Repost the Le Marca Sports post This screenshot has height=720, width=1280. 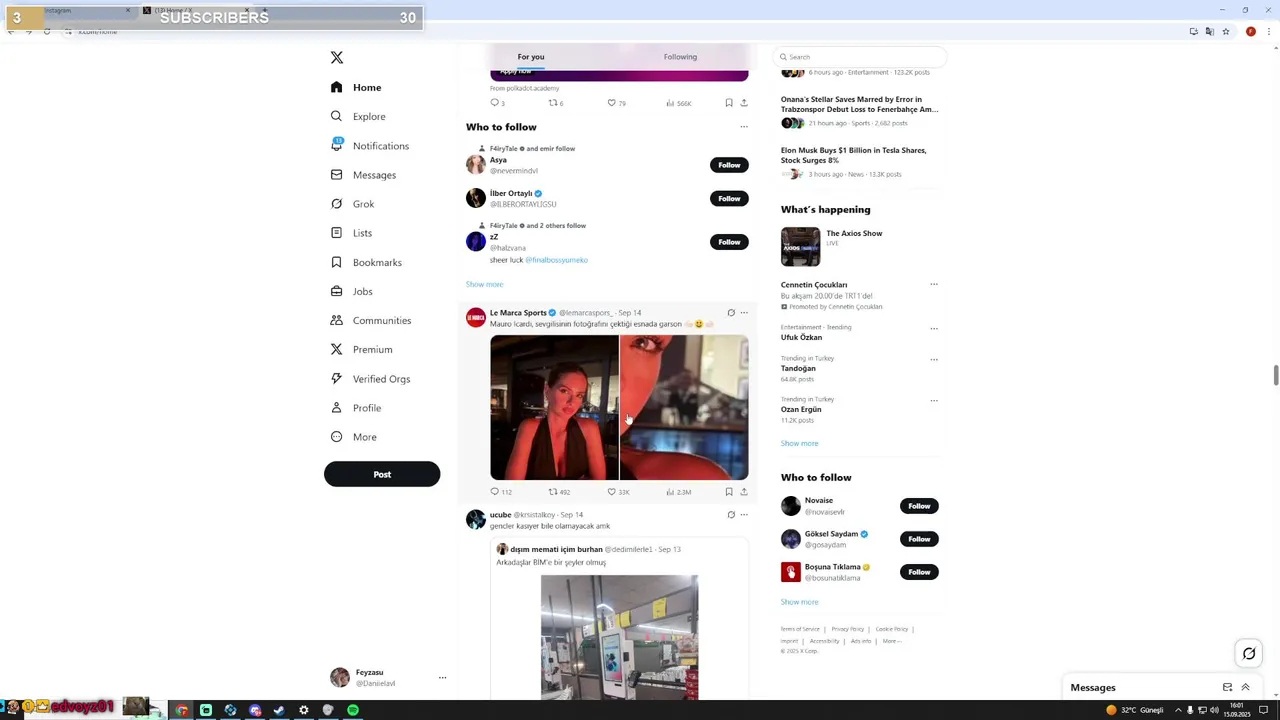tap(558, 492)
